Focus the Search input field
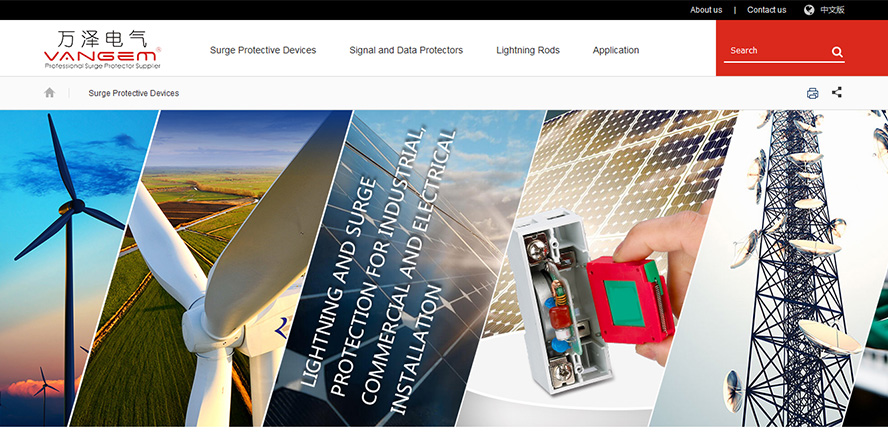The height and width of the screenshot is (440, 888). (776, 51)
